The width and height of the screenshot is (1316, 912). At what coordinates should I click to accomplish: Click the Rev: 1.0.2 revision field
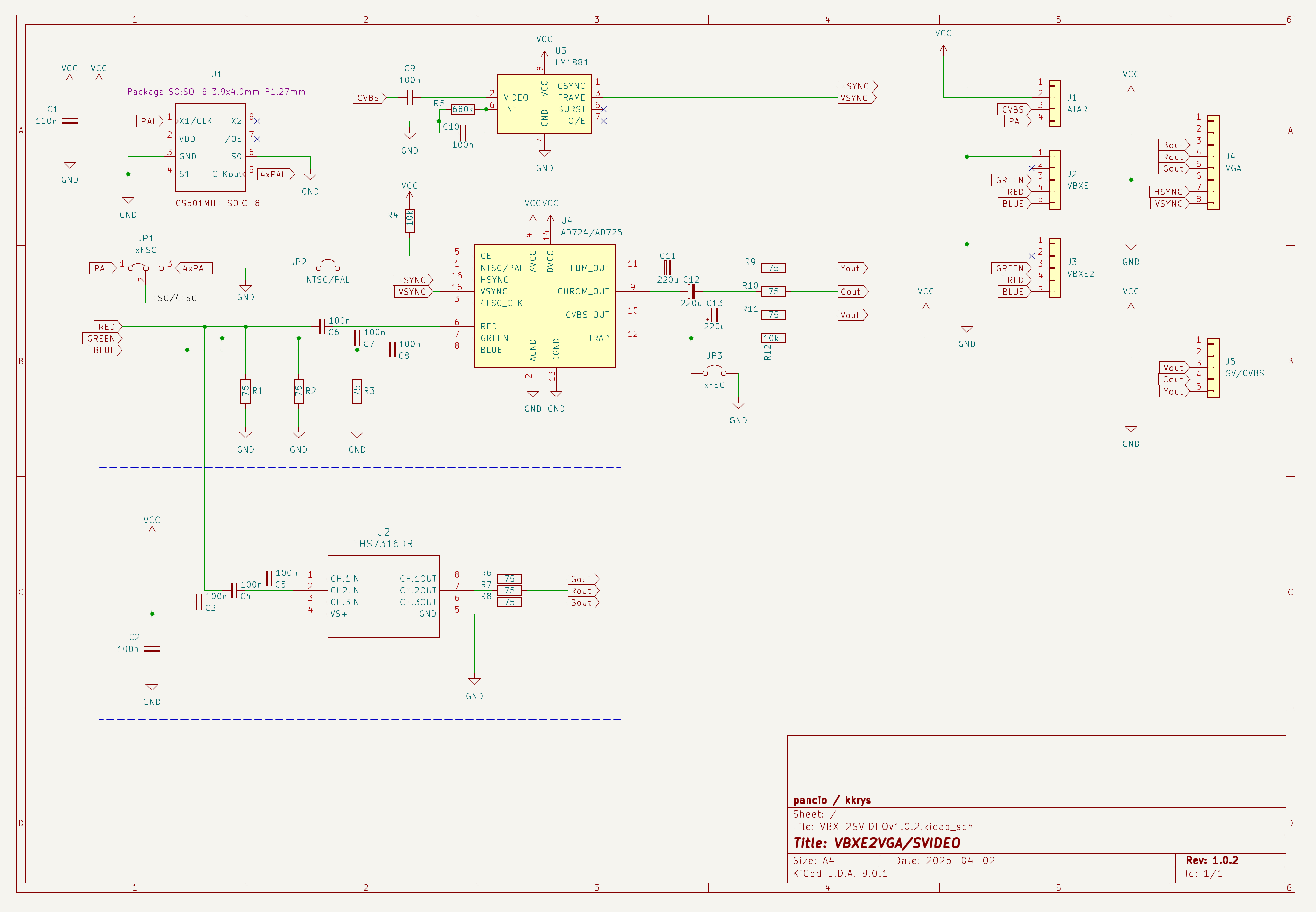[1212, 860]
